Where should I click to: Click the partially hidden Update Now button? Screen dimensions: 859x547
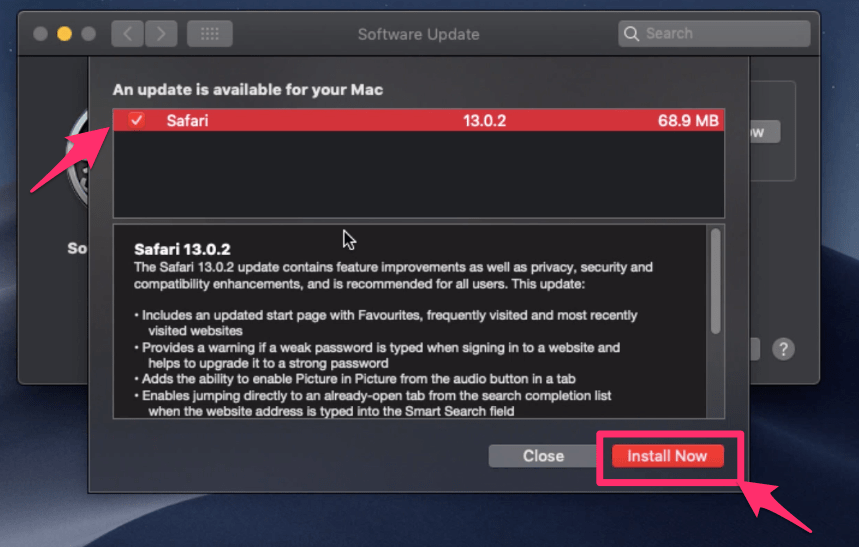pos(764,132)
